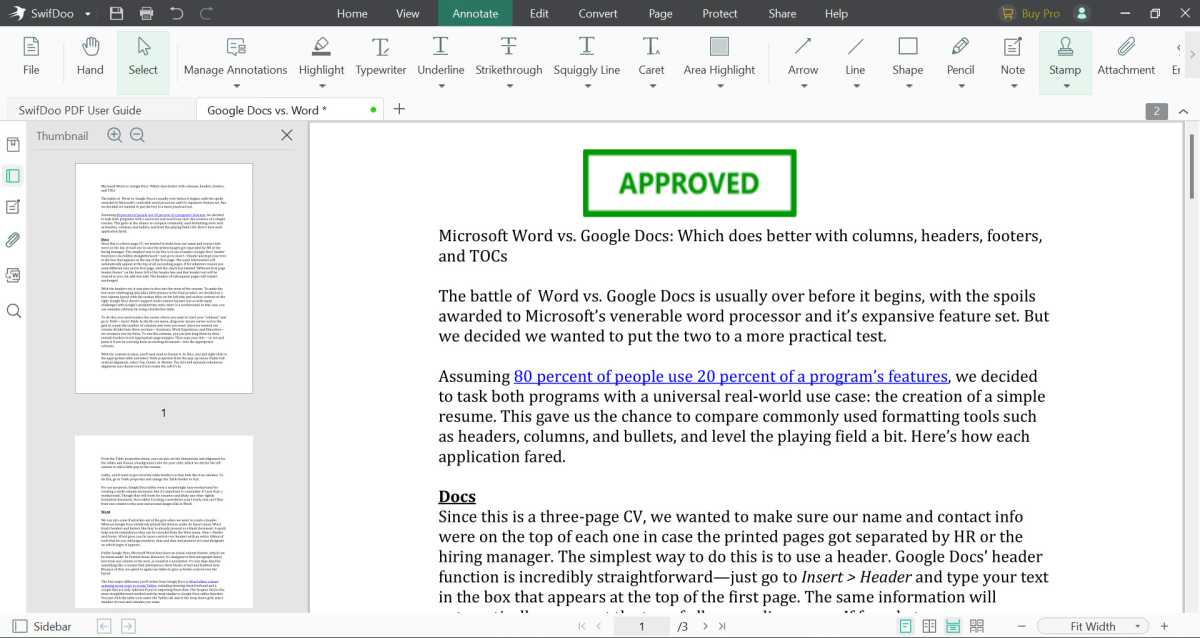This screenshot has width=1200, height=638.
Task: Expand the Stamp dropdown arrow
Action: [x=1065, y=86]
